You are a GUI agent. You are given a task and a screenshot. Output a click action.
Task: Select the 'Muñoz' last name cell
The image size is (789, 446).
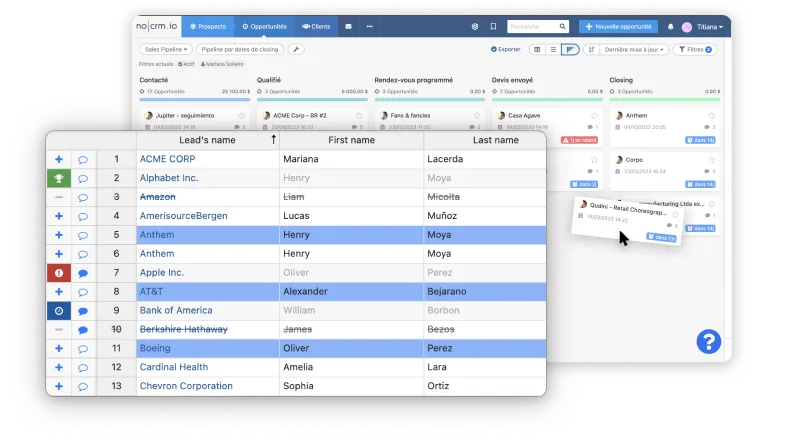coord(485,216)
